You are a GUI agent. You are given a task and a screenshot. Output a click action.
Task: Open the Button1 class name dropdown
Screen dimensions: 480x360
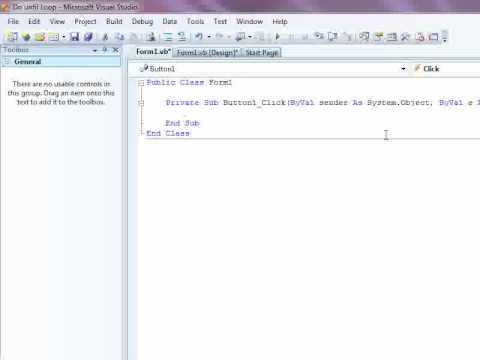pos(403,69)
